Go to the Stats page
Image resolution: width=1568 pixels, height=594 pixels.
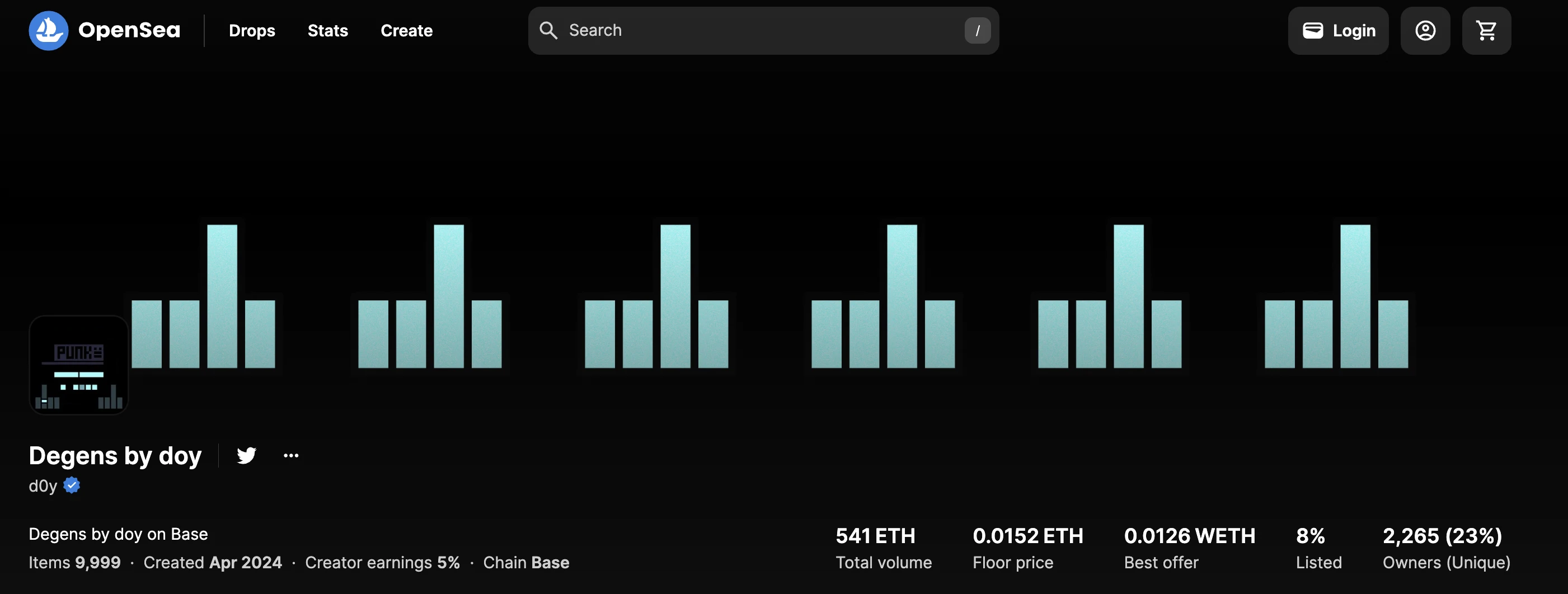click(x=327, y=30)
